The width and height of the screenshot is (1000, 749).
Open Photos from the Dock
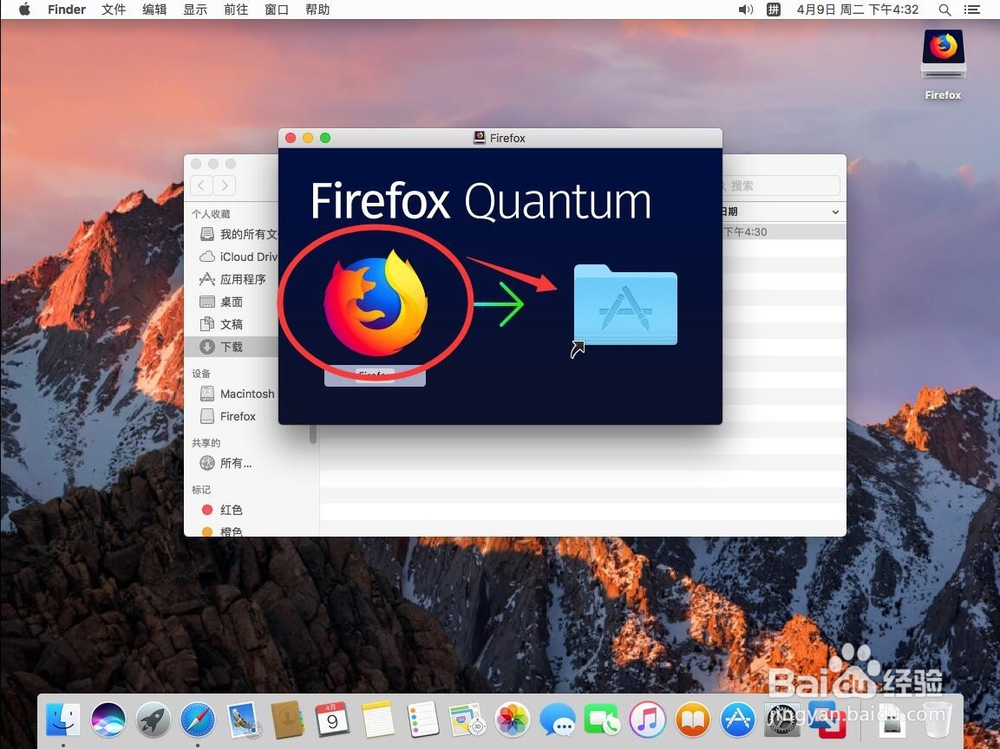[x=512, y=720]
